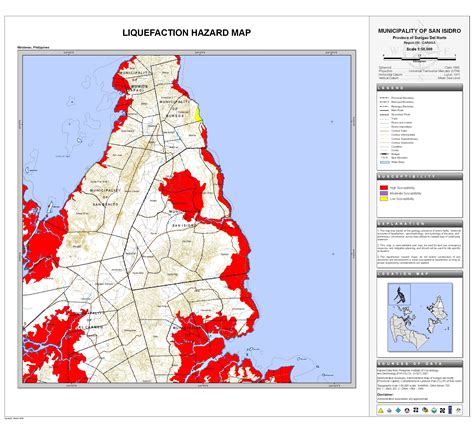
Task: Click the Provincial Boundary legend entry
Action: tap(397, 98)
